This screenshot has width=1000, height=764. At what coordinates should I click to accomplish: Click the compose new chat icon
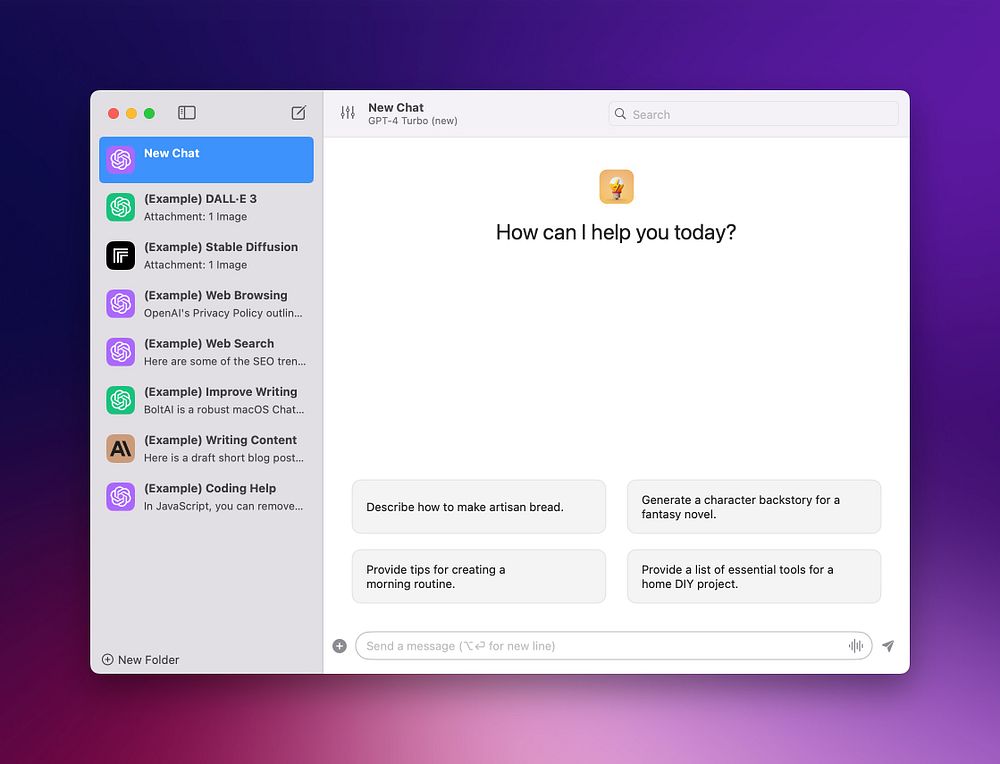tap(298, 113)
